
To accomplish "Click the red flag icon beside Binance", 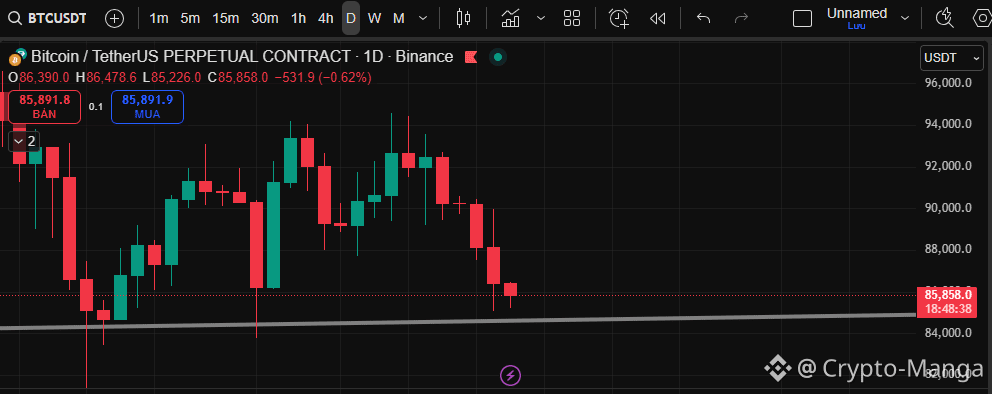I will pos(471,58).
